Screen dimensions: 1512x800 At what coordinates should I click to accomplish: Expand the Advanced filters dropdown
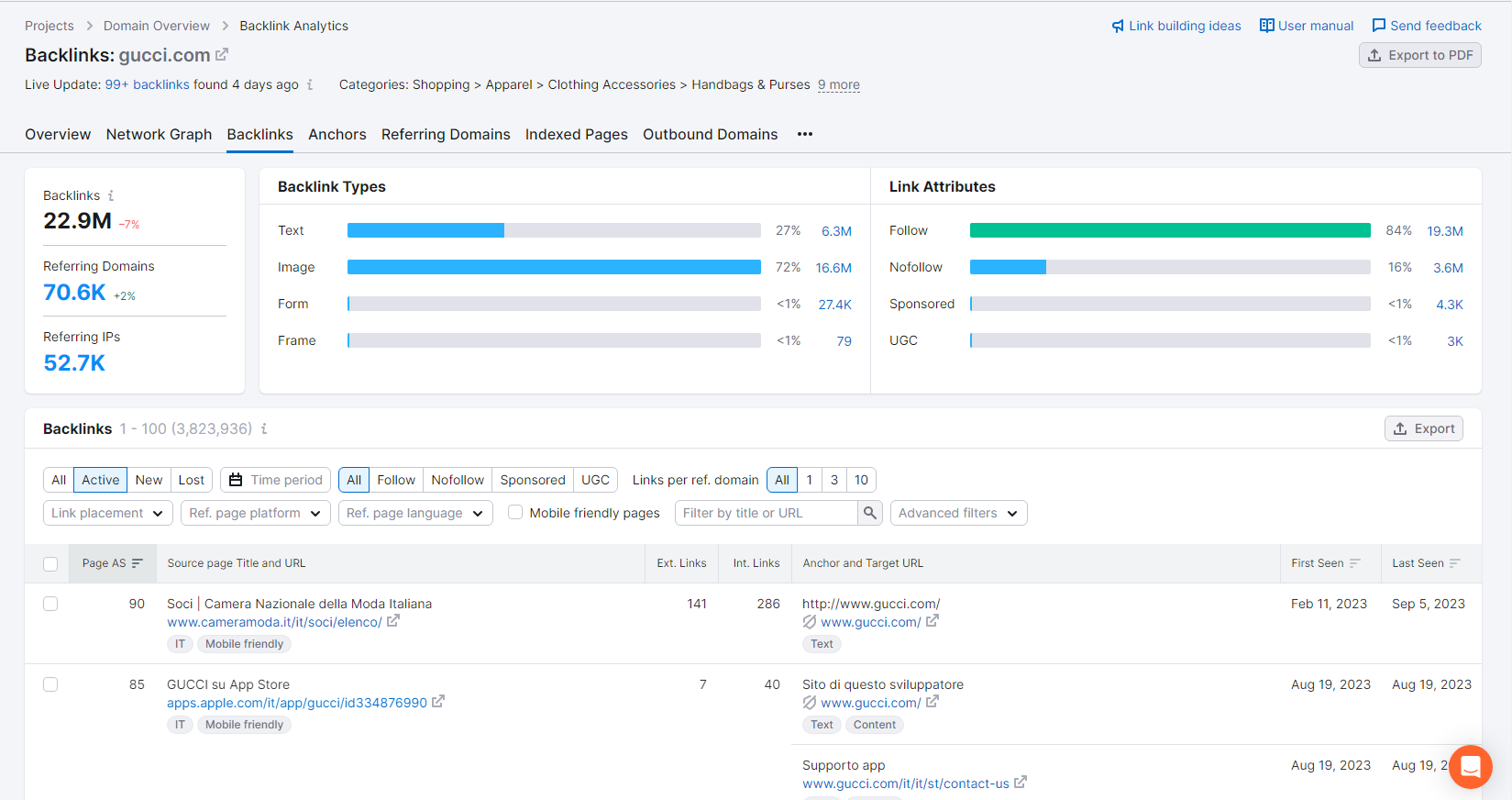(x=958, y=513)
